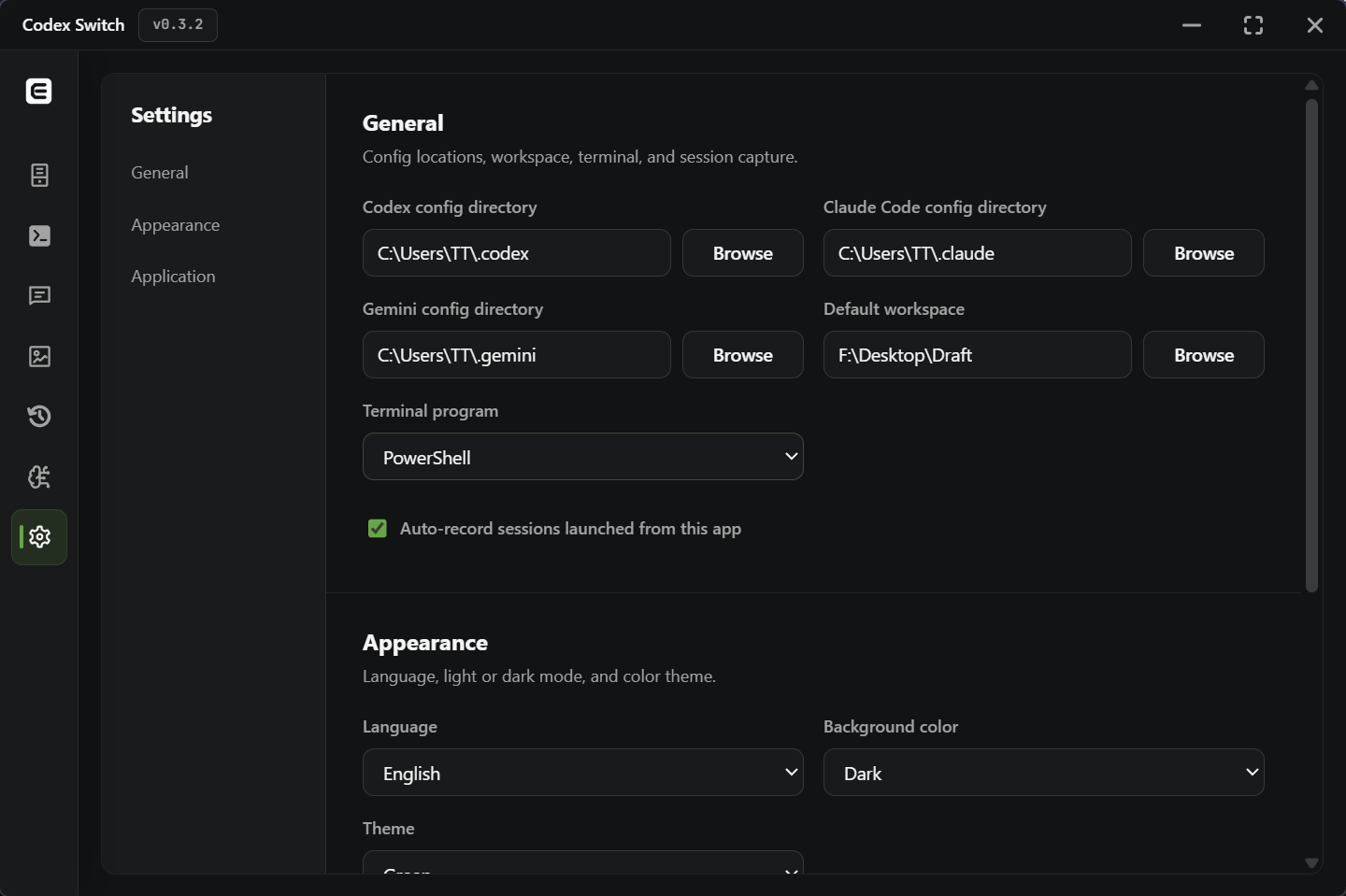
Task: Click the Appearance section heading
Action: point(425,643)
